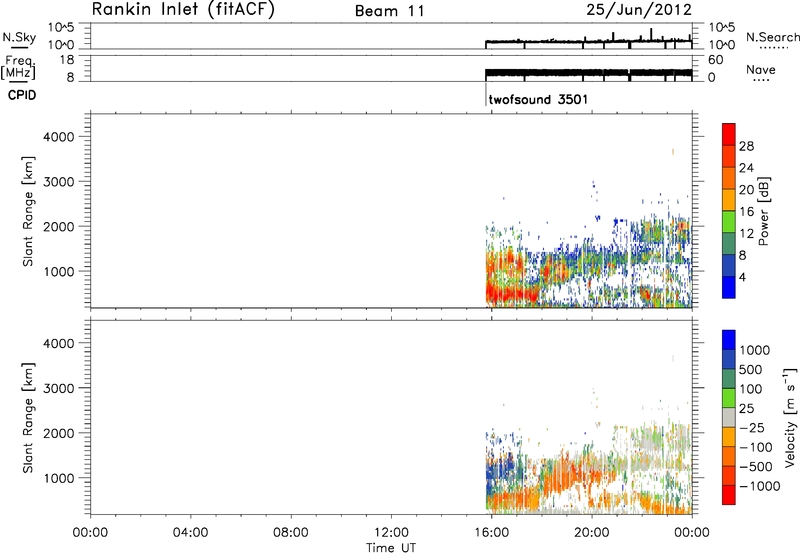This screenshot has width=800, height=554.
Task: Click the noise trace in the N.Sky panel
Action: pyautogui.click(x=588, y=41)
